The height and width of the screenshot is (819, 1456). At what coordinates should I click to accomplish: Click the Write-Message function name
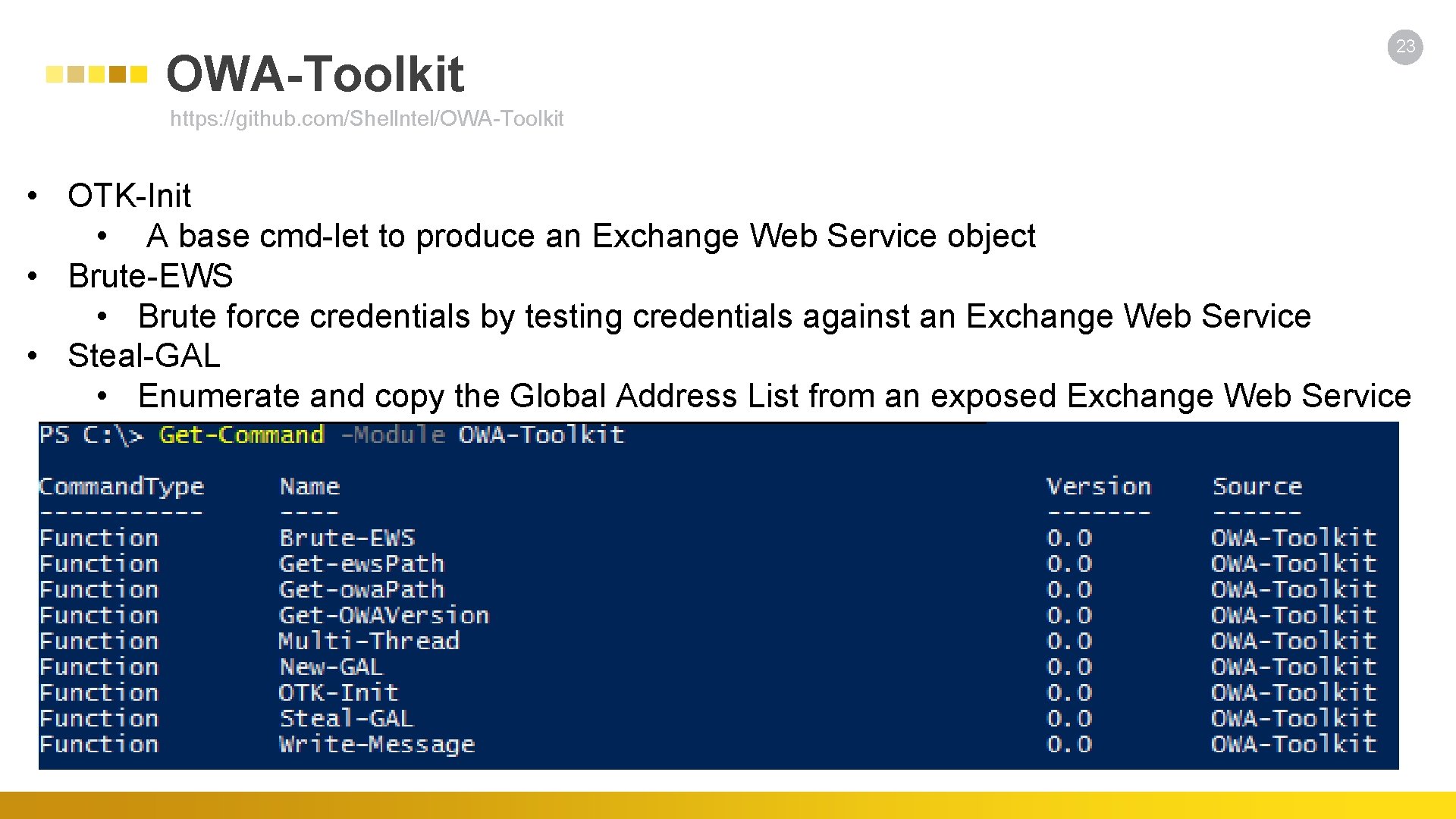point(377,745)
